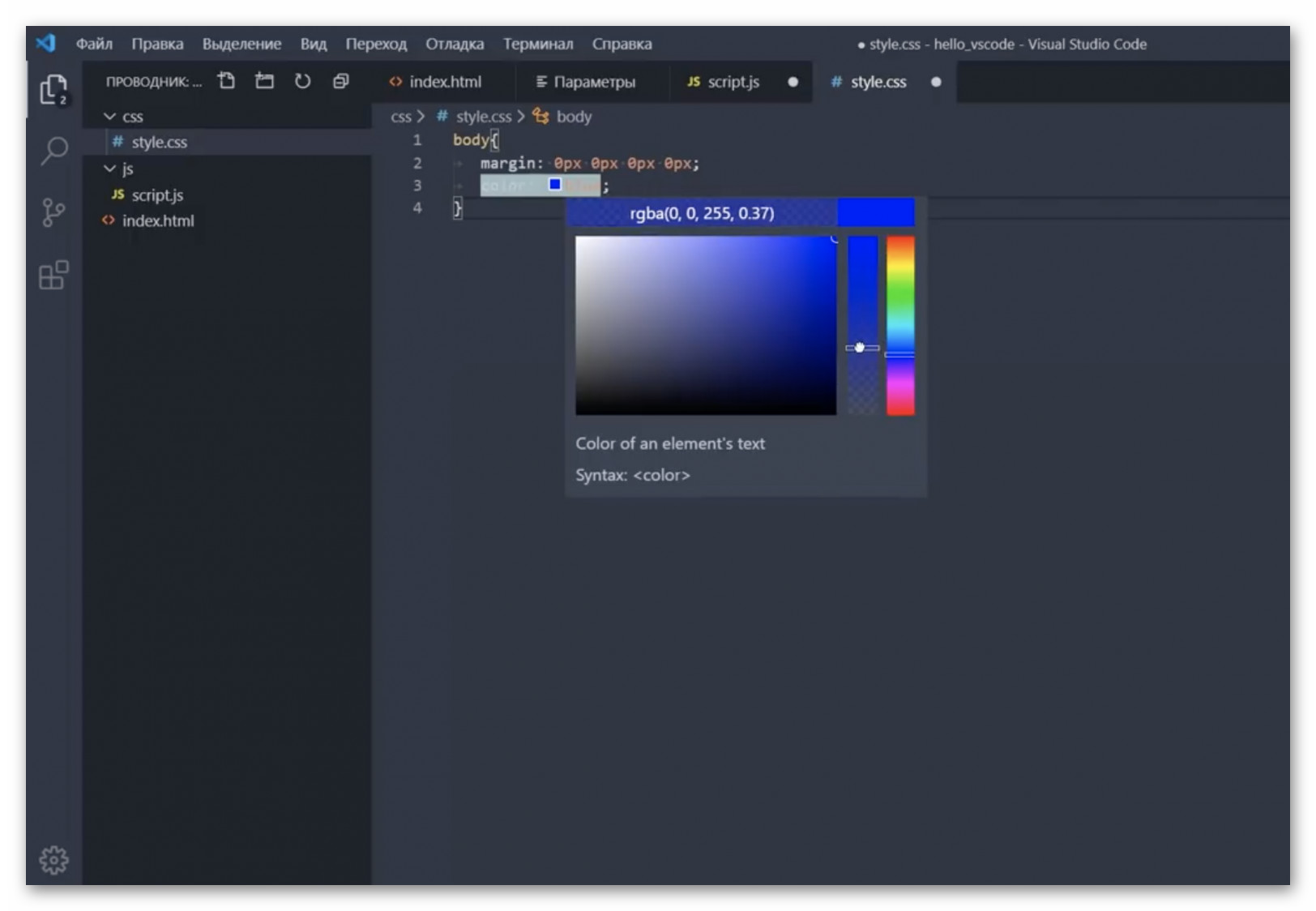This screenshot has width=1316, height=911.
Task: Click the body breadcrumb segment
Action: 574,117
